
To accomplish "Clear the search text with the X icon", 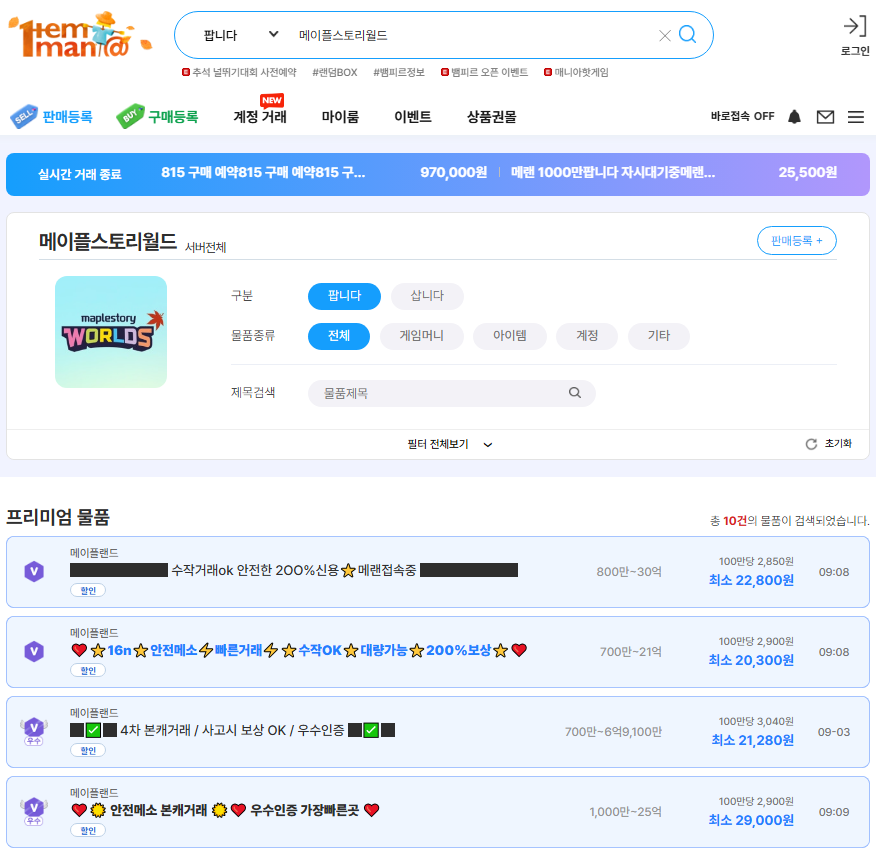I will [x=664, y=36].
